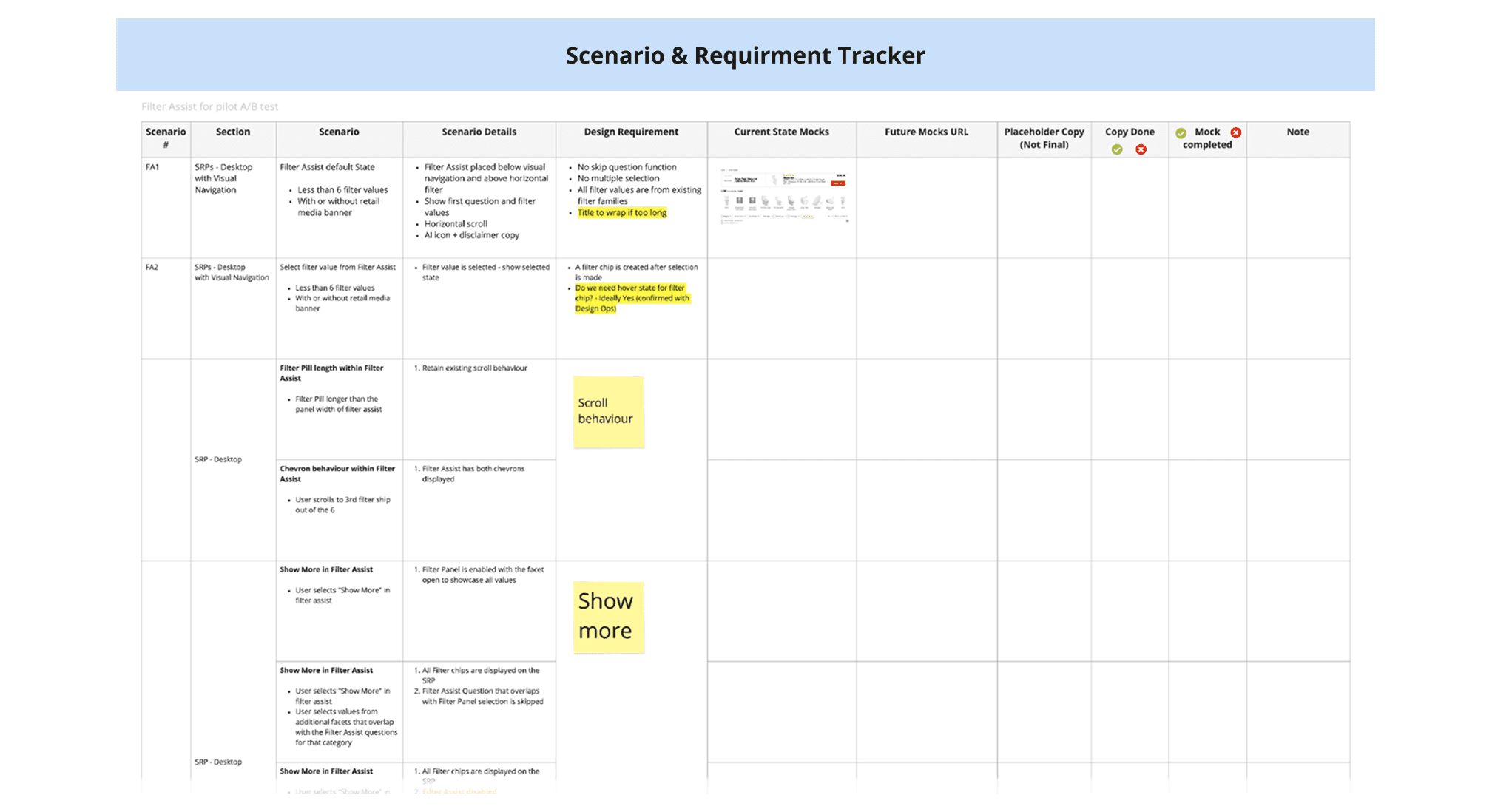Click red X icon beside Mock completed

[x=1236, y=132]
